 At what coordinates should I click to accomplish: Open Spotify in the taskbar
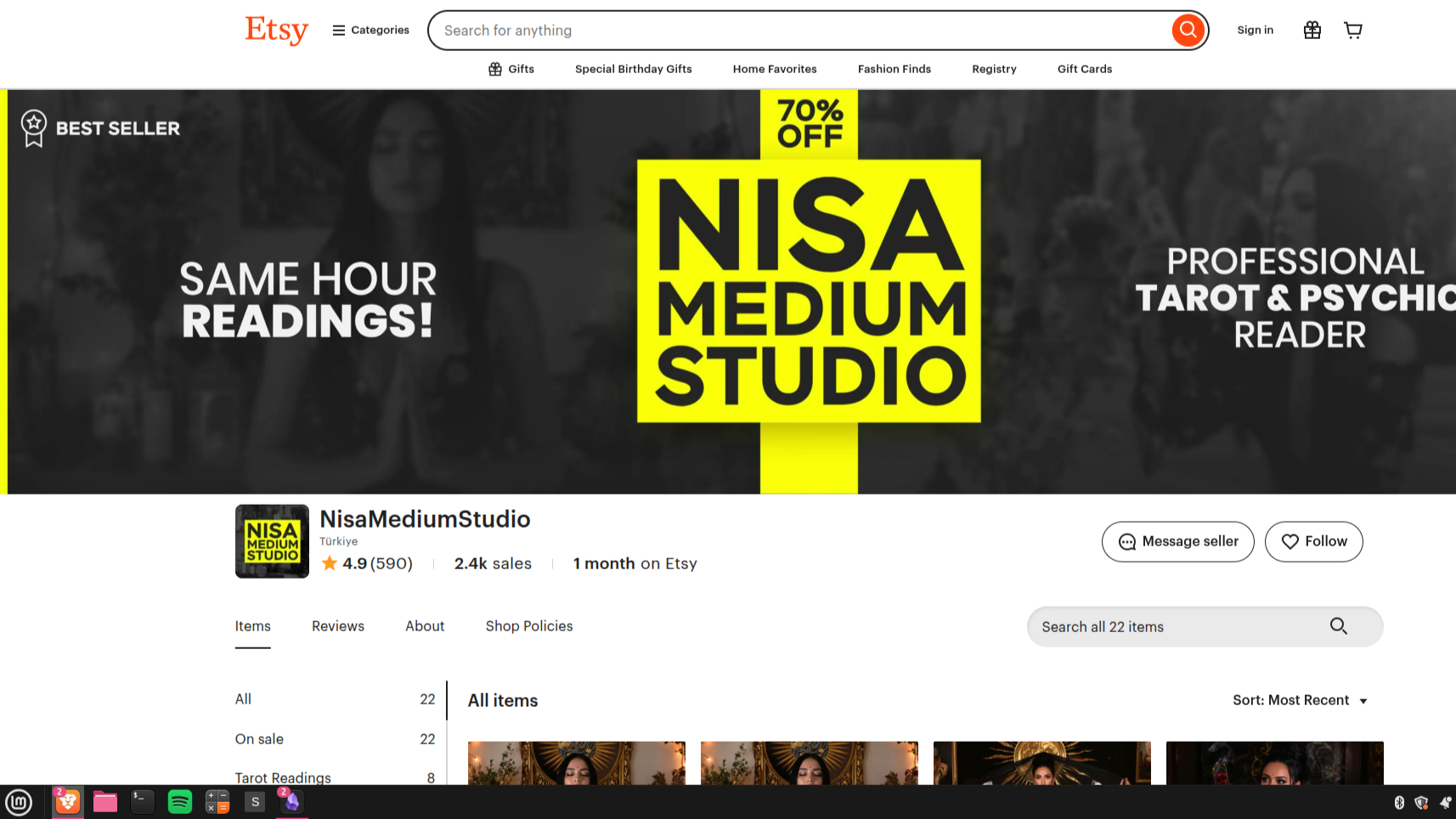(x=180, y=802)
